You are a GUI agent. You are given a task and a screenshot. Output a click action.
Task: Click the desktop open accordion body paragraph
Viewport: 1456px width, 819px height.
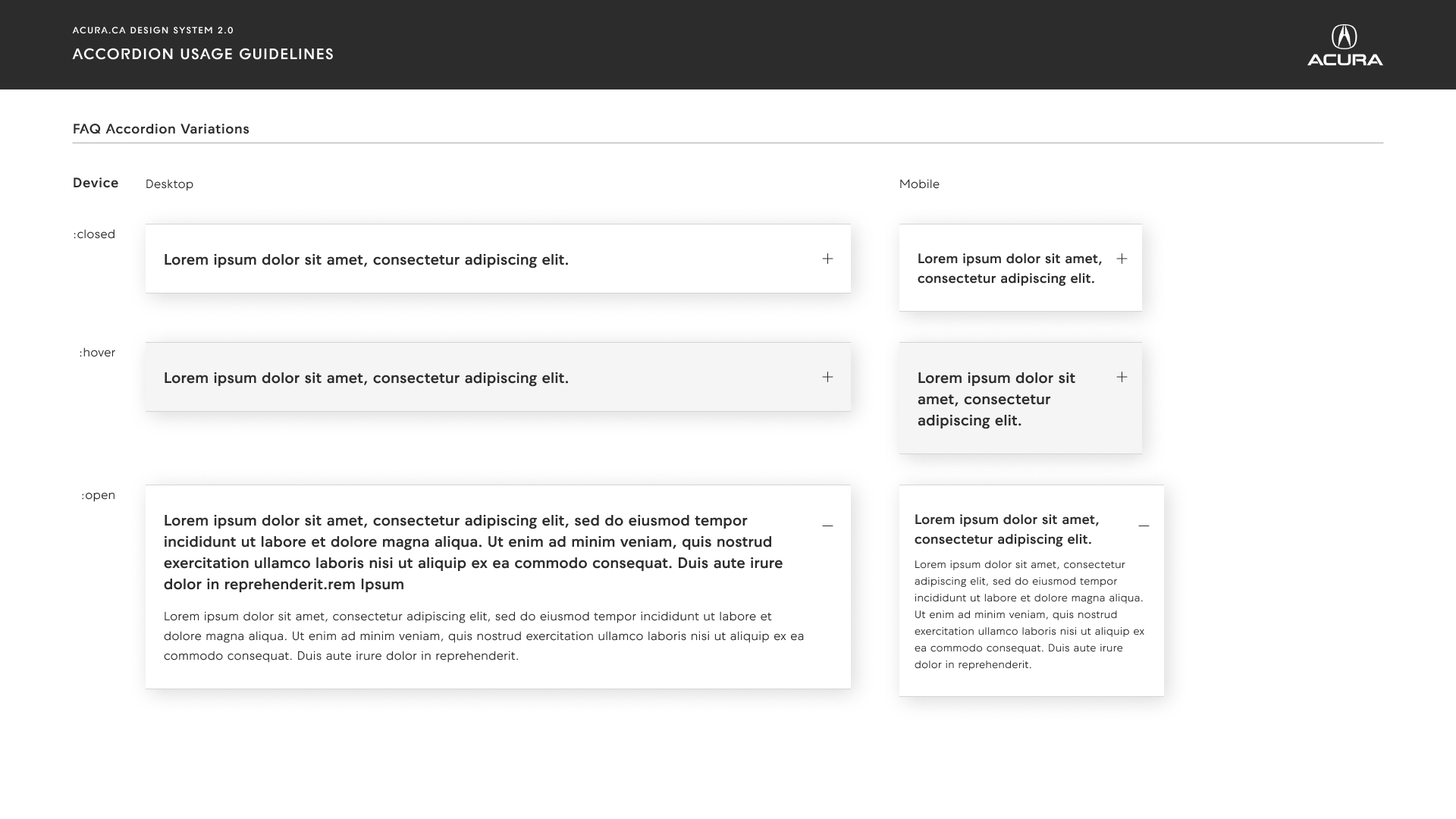point(484,636)
